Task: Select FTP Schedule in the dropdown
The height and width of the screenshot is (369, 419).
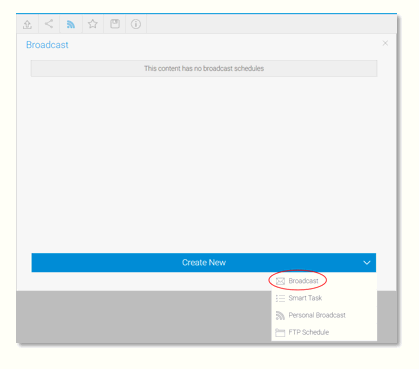Action: [309, 332]
